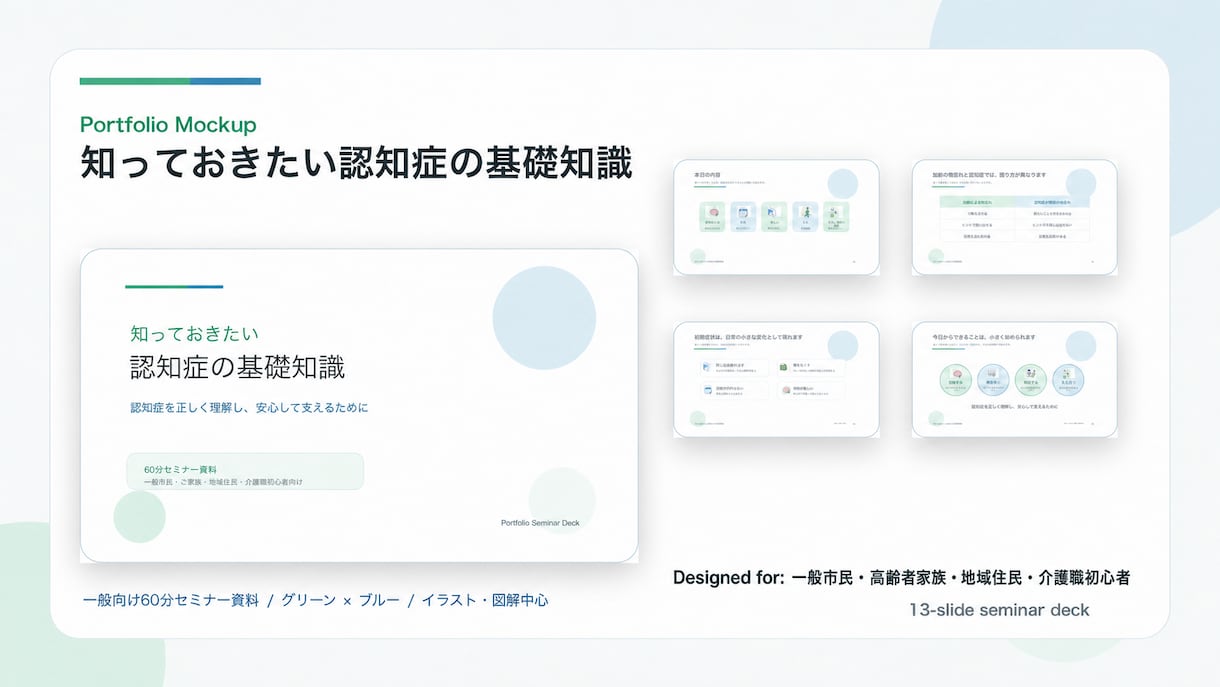Click the "13-slide seminar deck" text

coord(999,609)
